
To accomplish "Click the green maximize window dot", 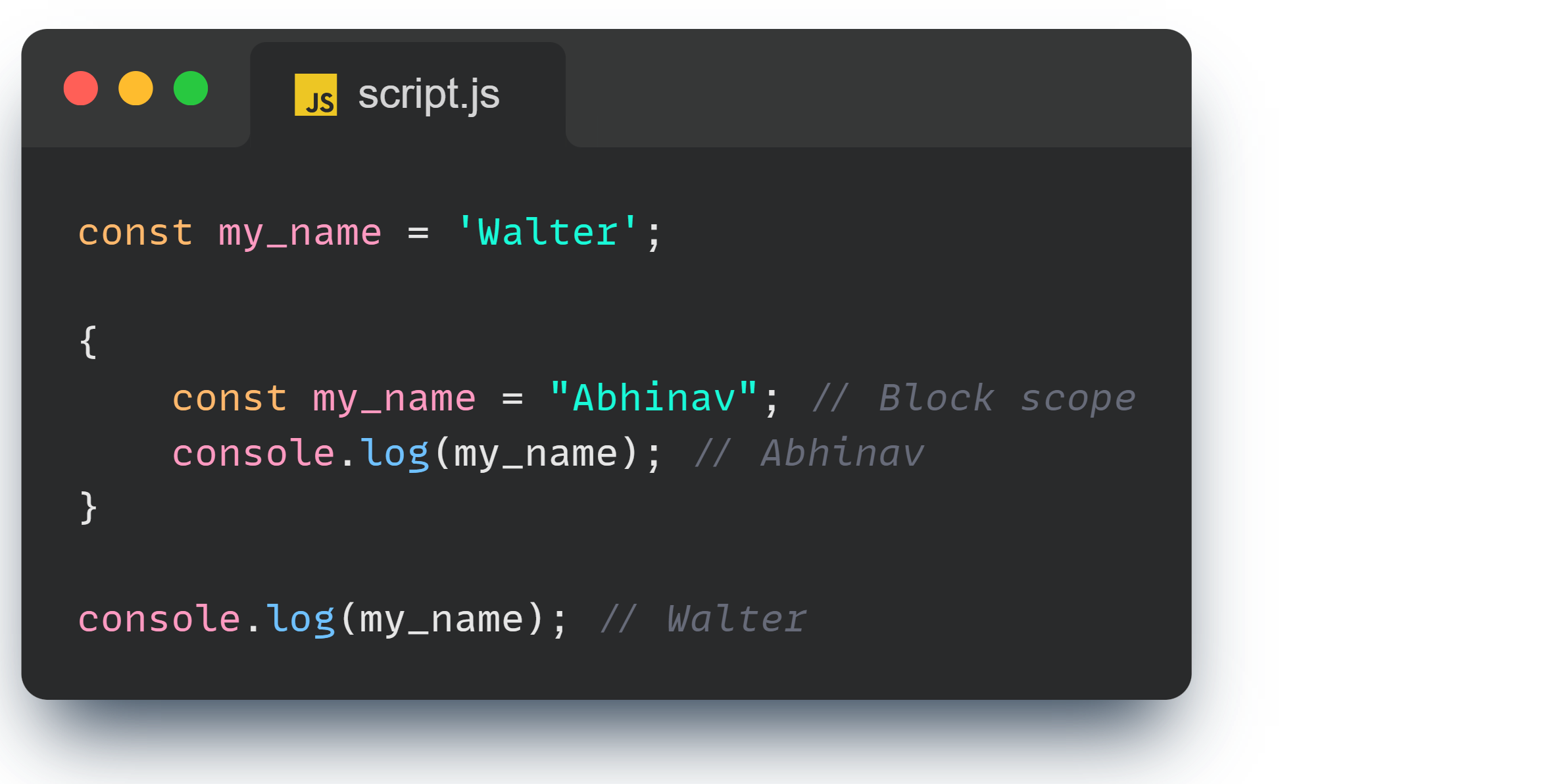I will [191, 88].
